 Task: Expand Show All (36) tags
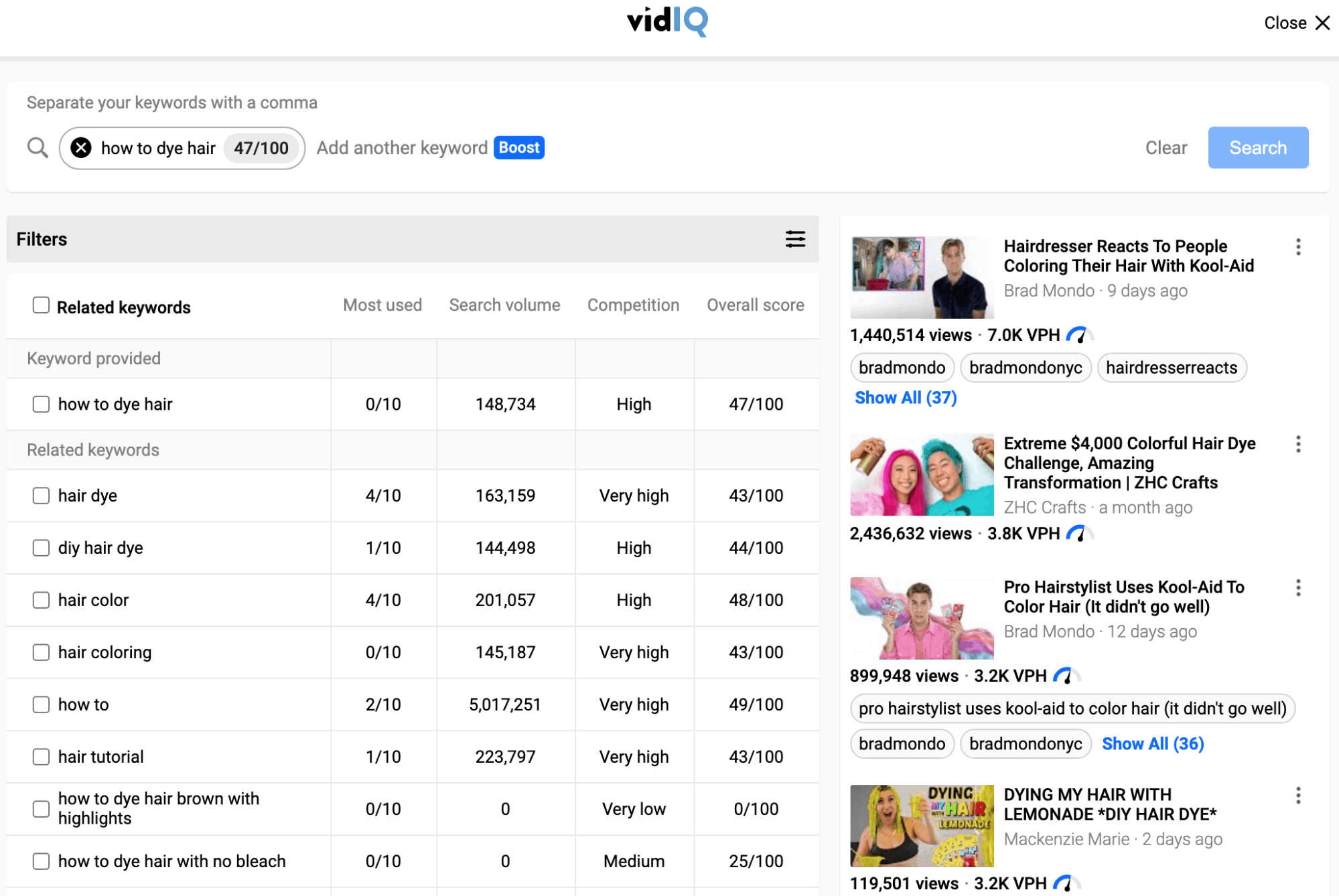tap(1153, 743)
